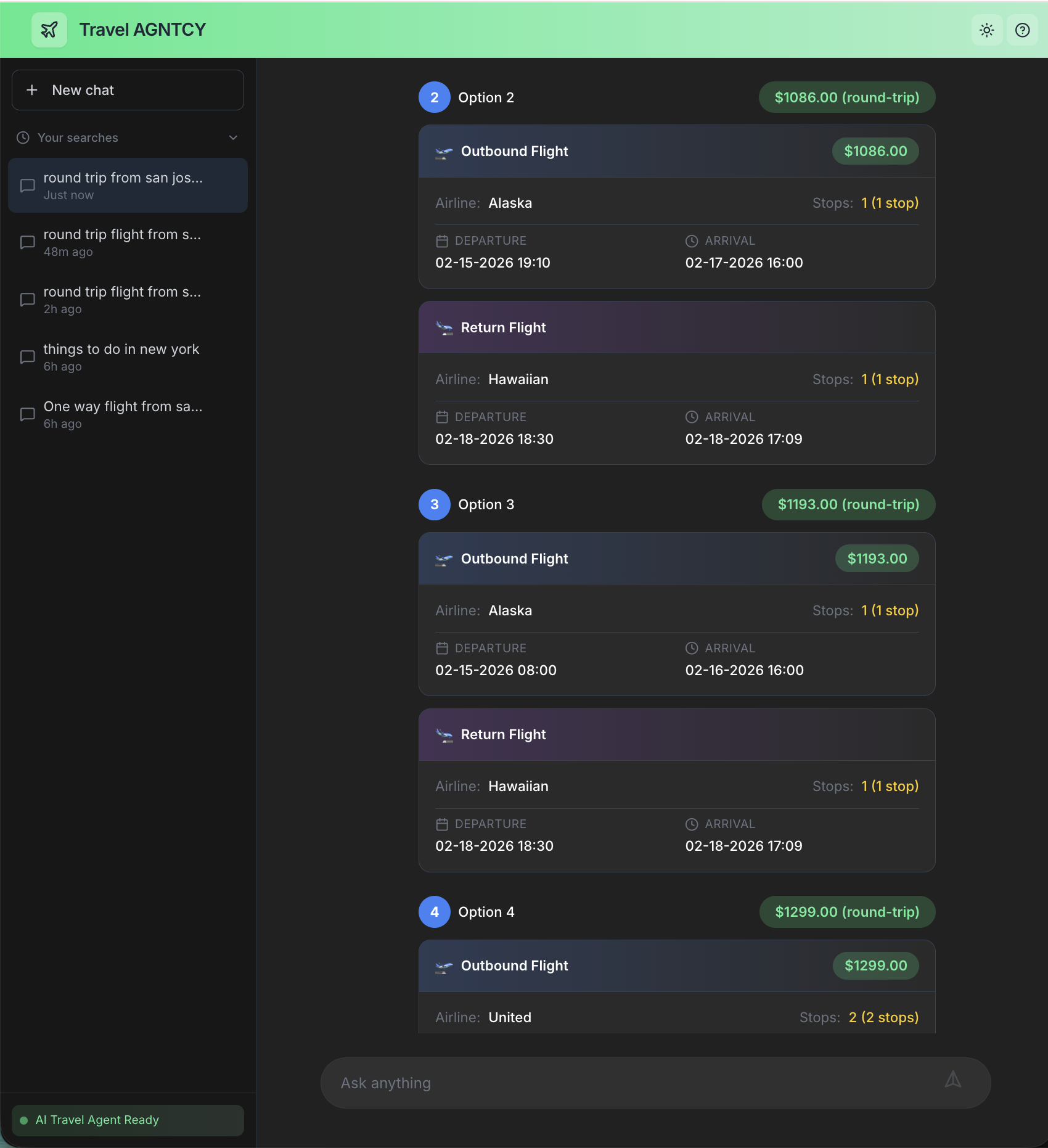The image size is (1048, 1148).
Task: Open the 2h ago round trip flight search
Action: click(128, 300)
